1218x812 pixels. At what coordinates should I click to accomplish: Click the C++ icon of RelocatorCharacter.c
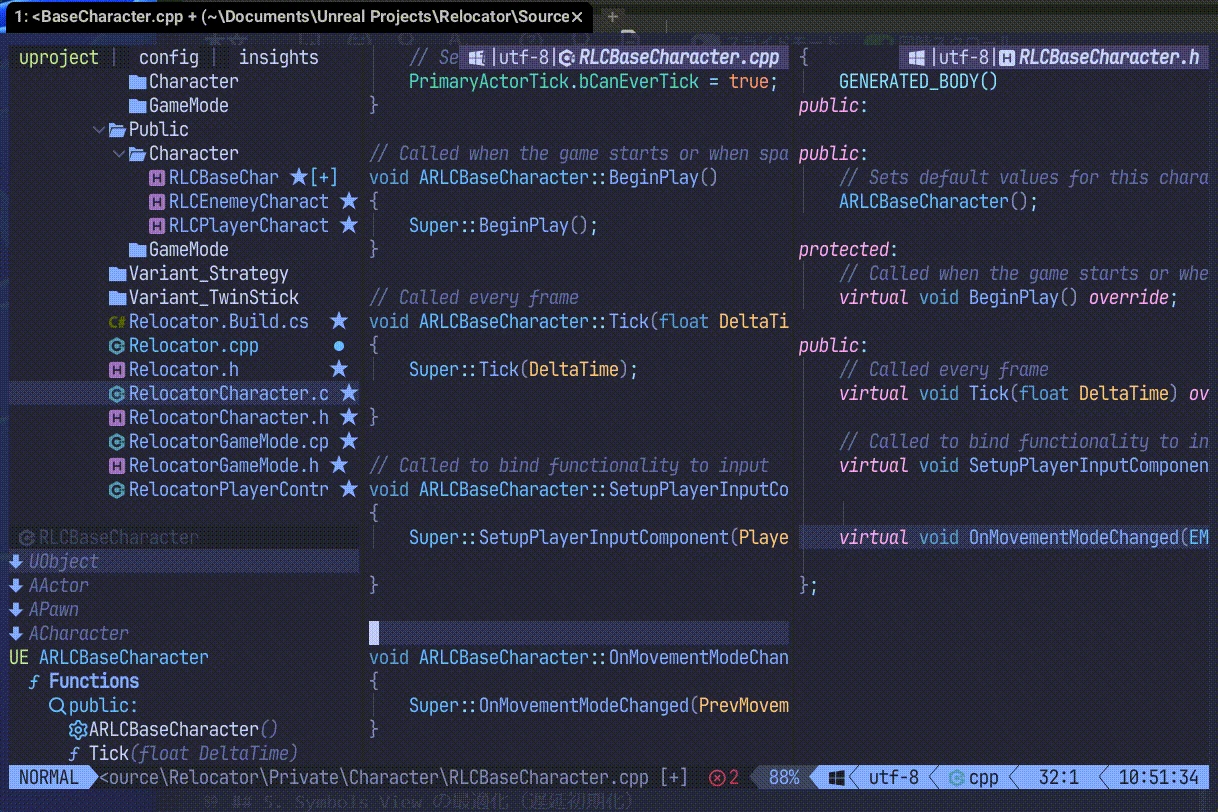tap(117, 393)
